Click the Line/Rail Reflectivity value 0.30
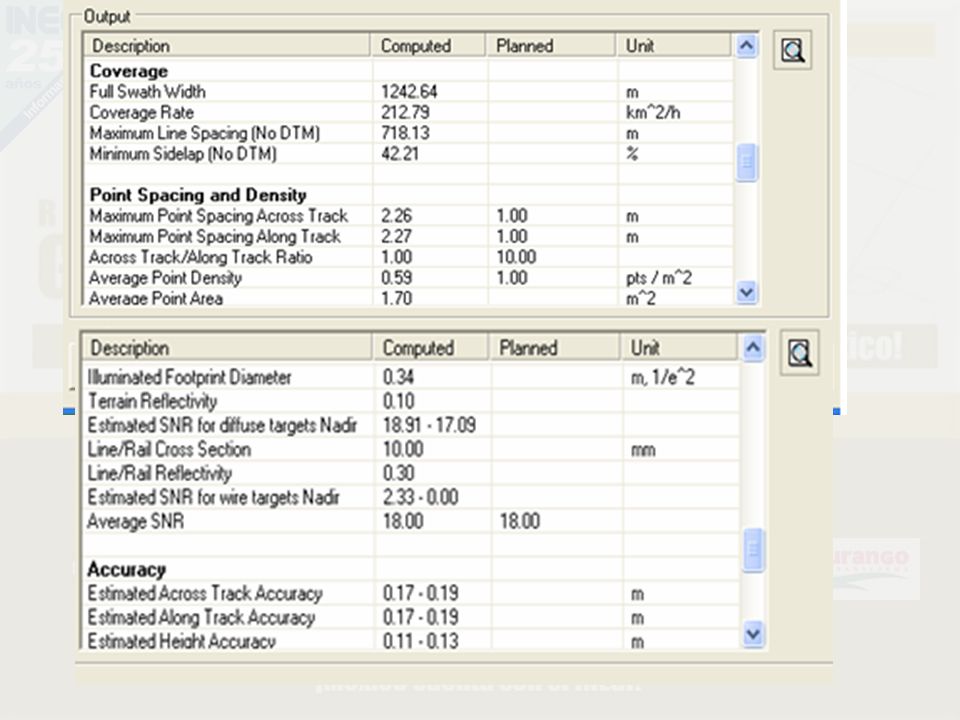The height and width of the screenshot is (720, 960). click(399, 473)
